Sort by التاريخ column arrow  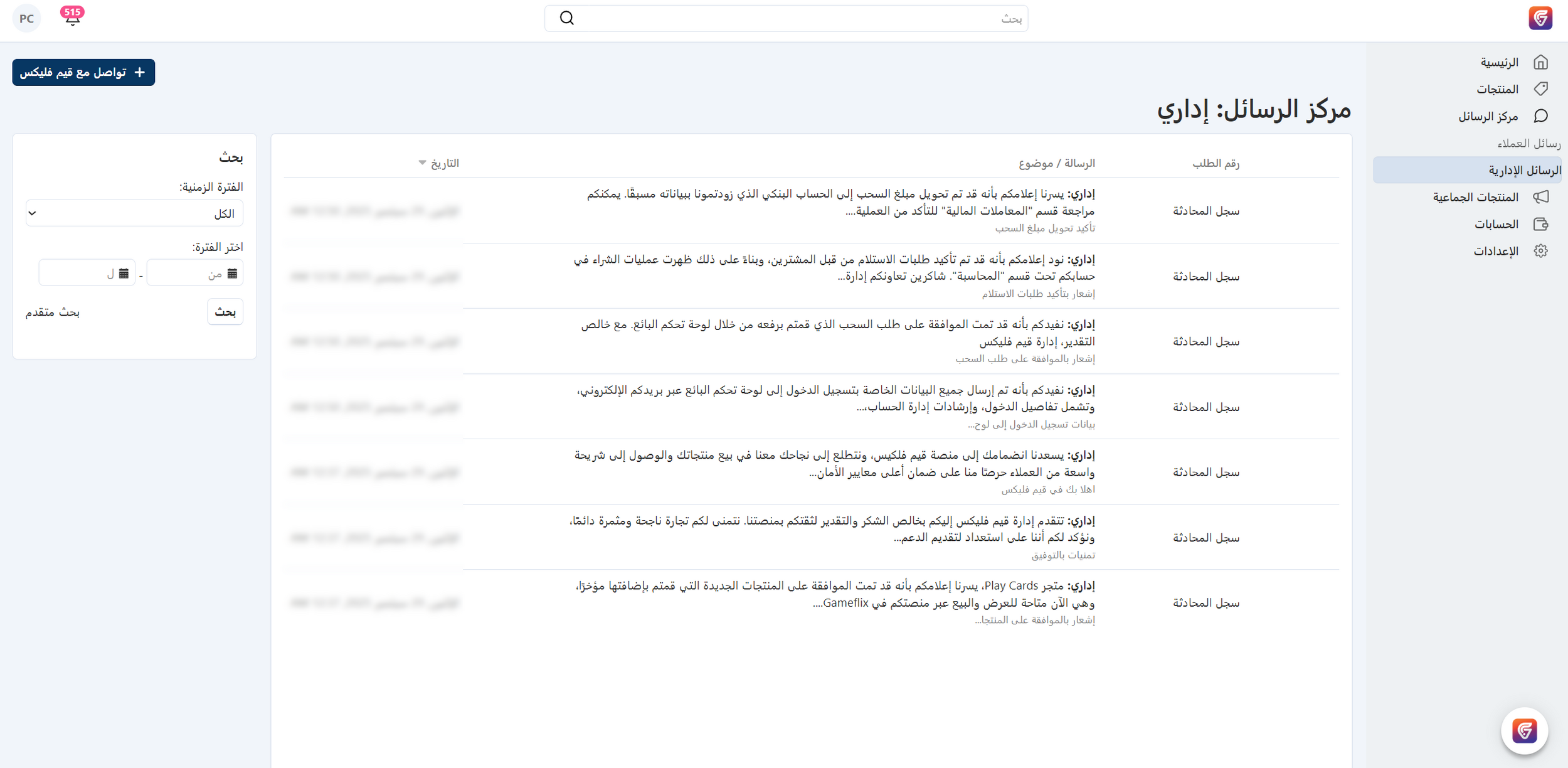[x=422, y=163]
